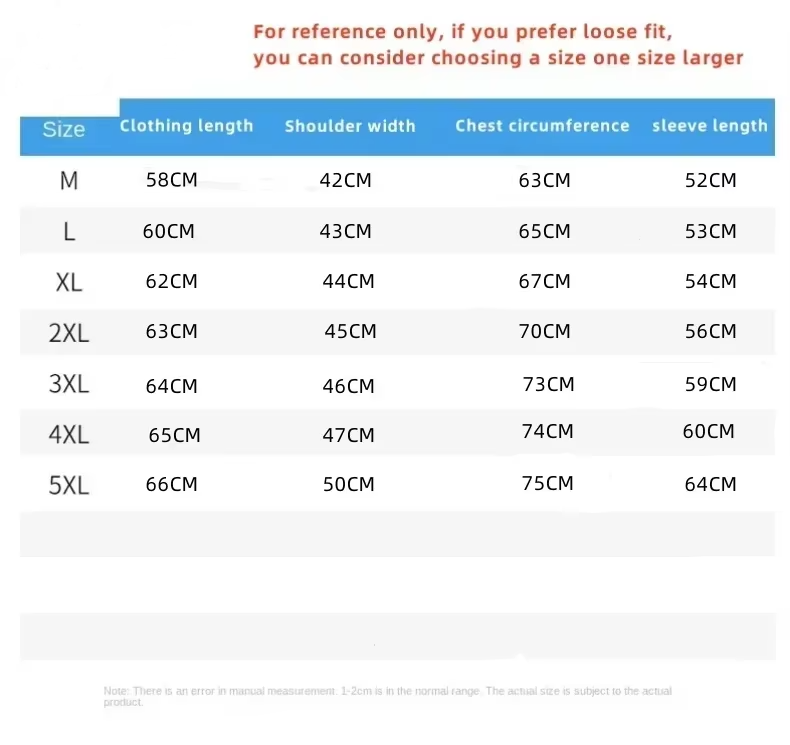Select the Chest circumference header
Image resolution: width=790 pixels, height=745 pixels.
pyautogui.click(x=542, y=125)
